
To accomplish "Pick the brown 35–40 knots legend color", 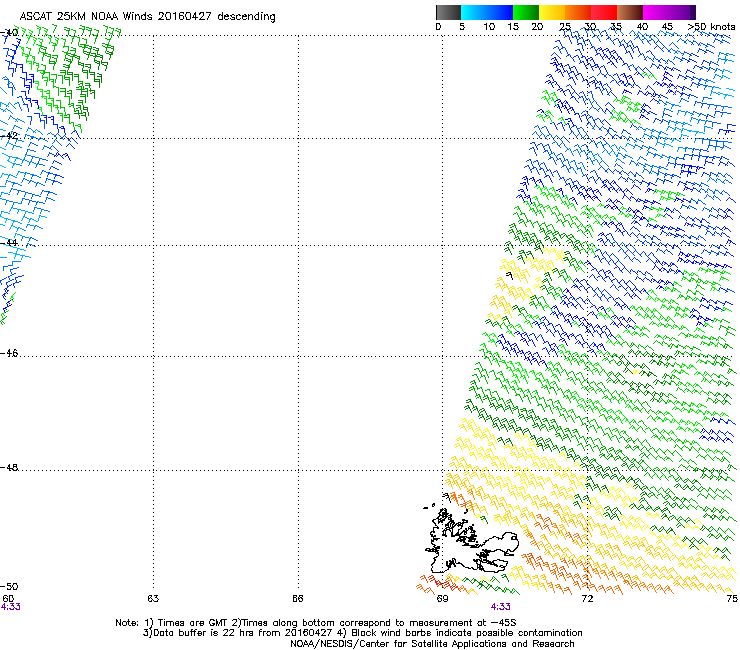I will pos(630,12).
